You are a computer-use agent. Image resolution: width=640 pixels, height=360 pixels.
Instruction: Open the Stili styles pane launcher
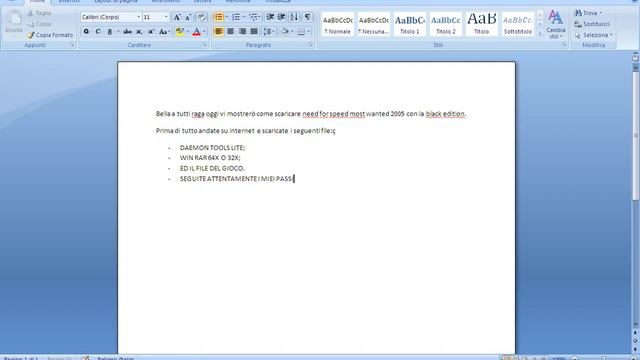tap(564, 45)
